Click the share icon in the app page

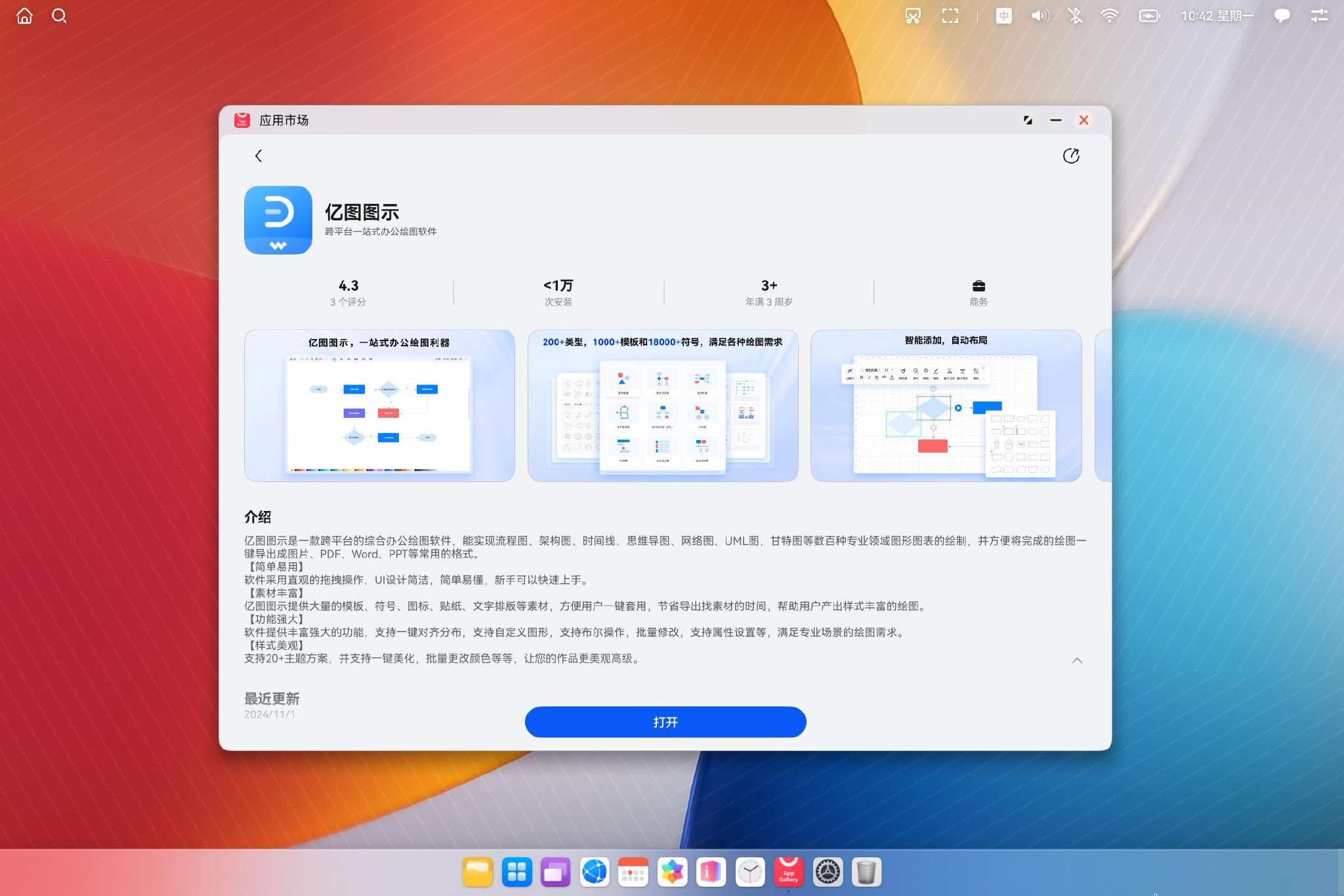(x=1071, y=155)
